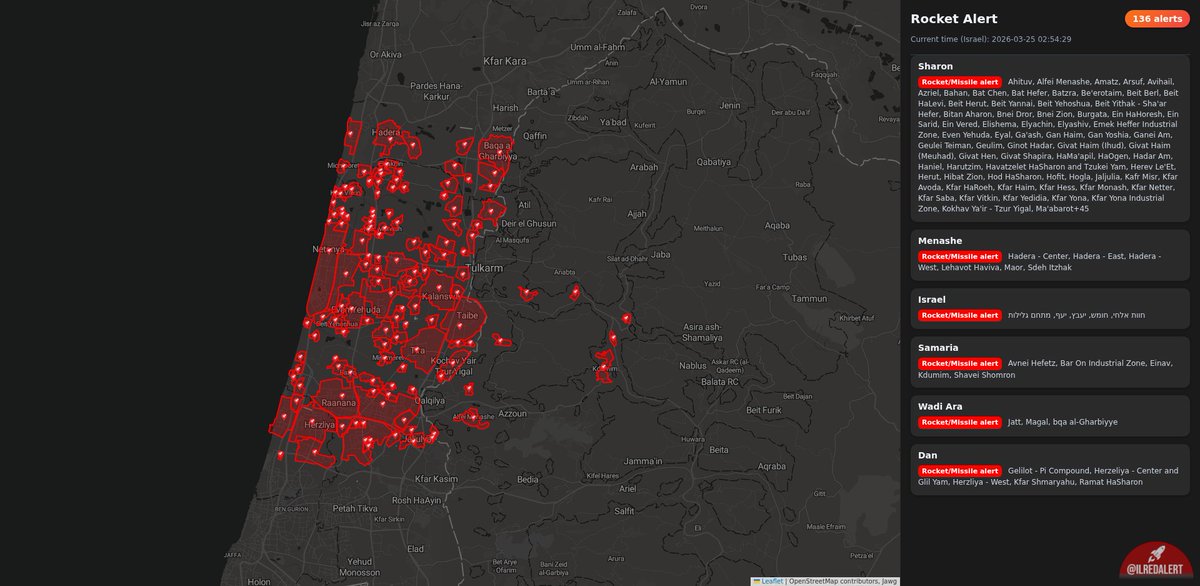Click the 136 alerts counter badge

[x=1157, y=19]
